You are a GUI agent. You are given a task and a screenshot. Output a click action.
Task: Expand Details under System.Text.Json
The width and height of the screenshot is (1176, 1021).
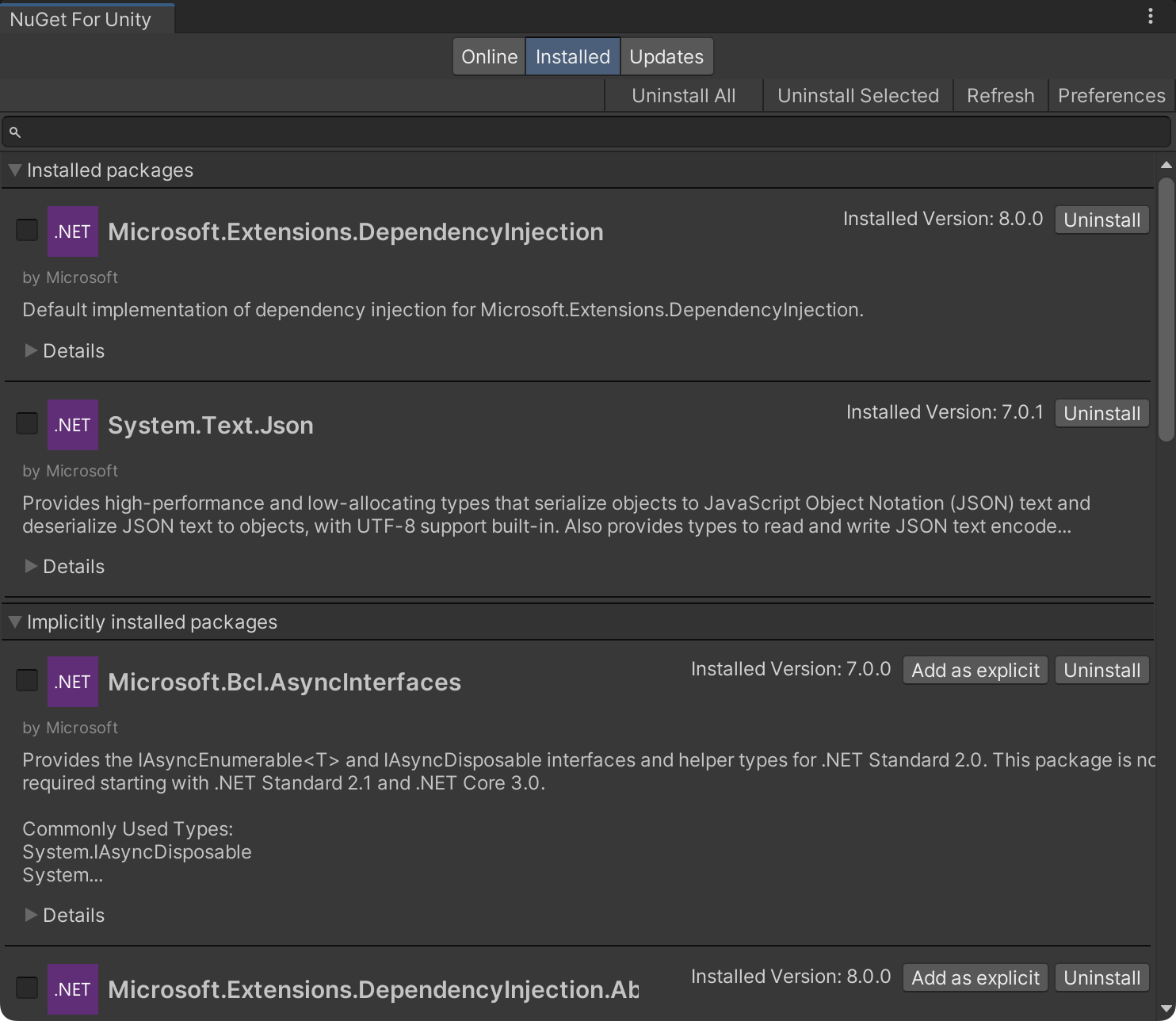point(63,566)
